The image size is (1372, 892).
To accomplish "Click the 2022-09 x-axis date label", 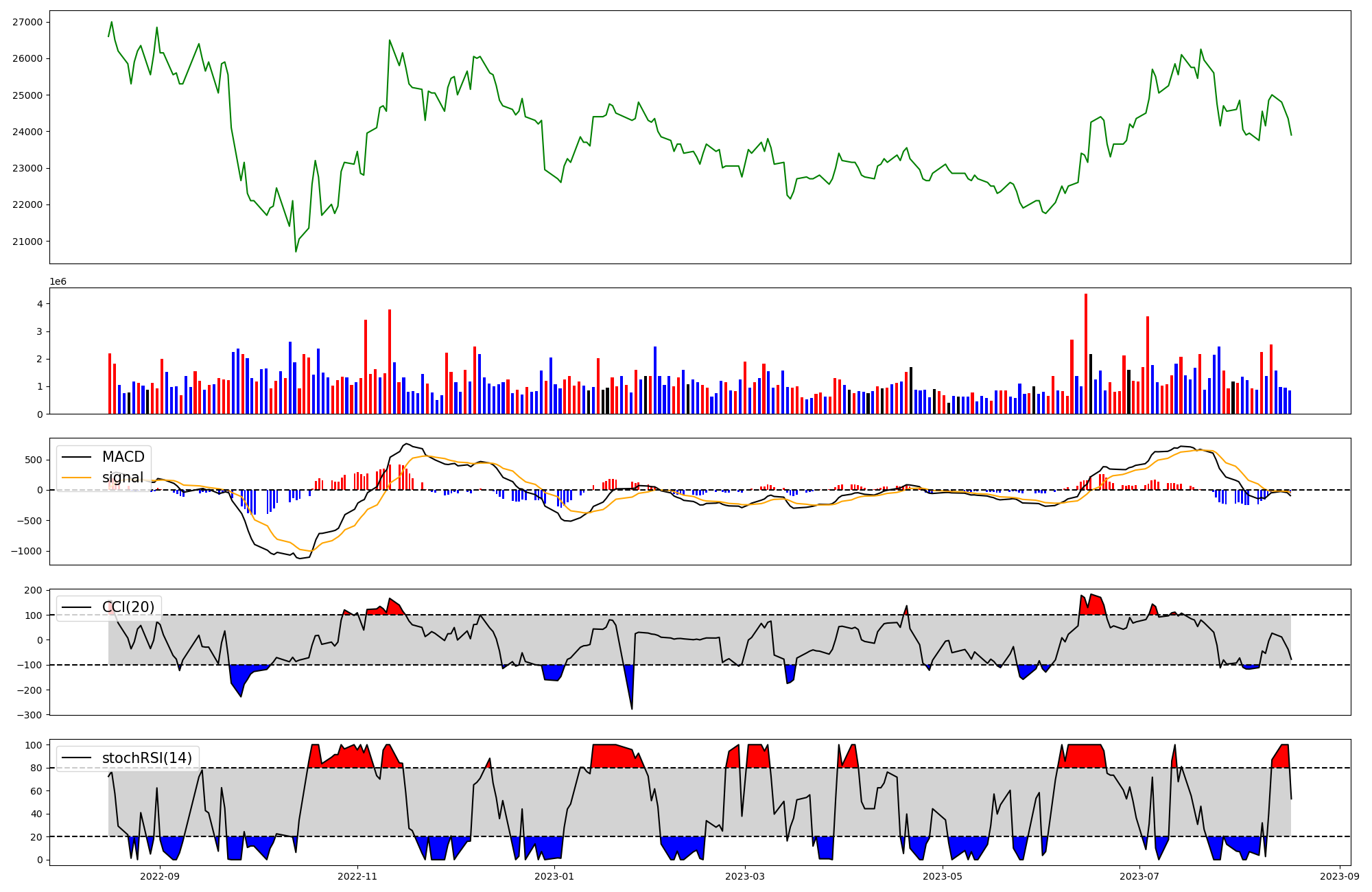I will [160, 876].
